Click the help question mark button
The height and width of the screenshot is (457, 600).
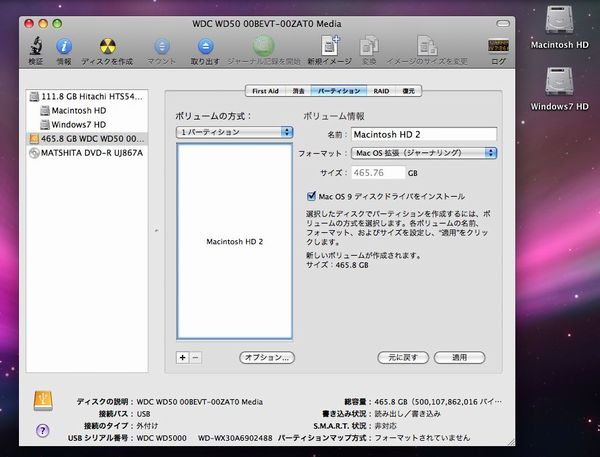(x=43, y=431)
